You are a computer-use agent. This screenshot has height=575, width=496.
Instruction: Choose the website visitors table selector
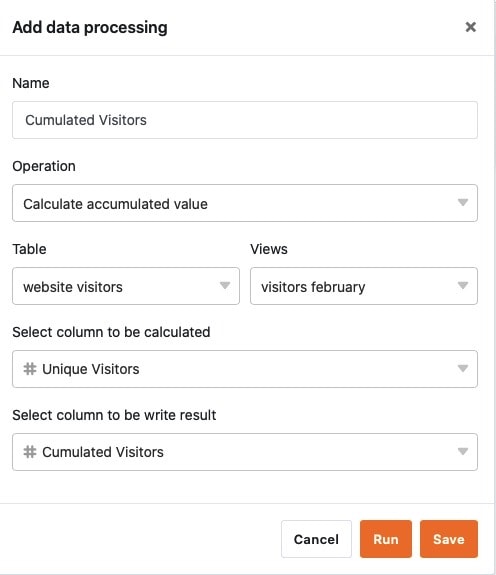coord(126,286)
